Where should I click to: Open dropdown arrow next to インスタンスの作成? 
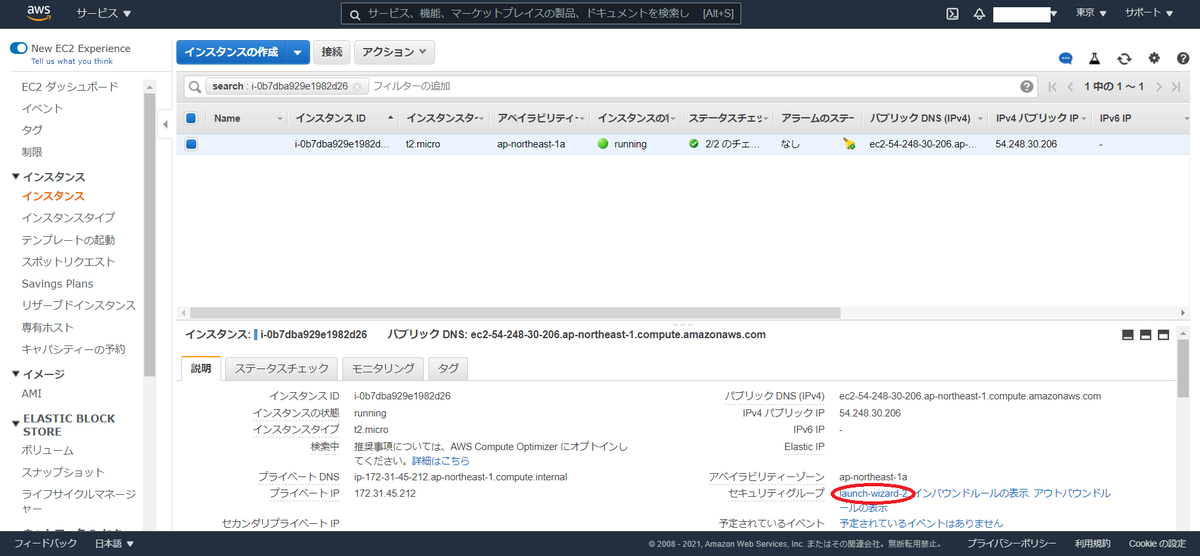click(297, 52)
